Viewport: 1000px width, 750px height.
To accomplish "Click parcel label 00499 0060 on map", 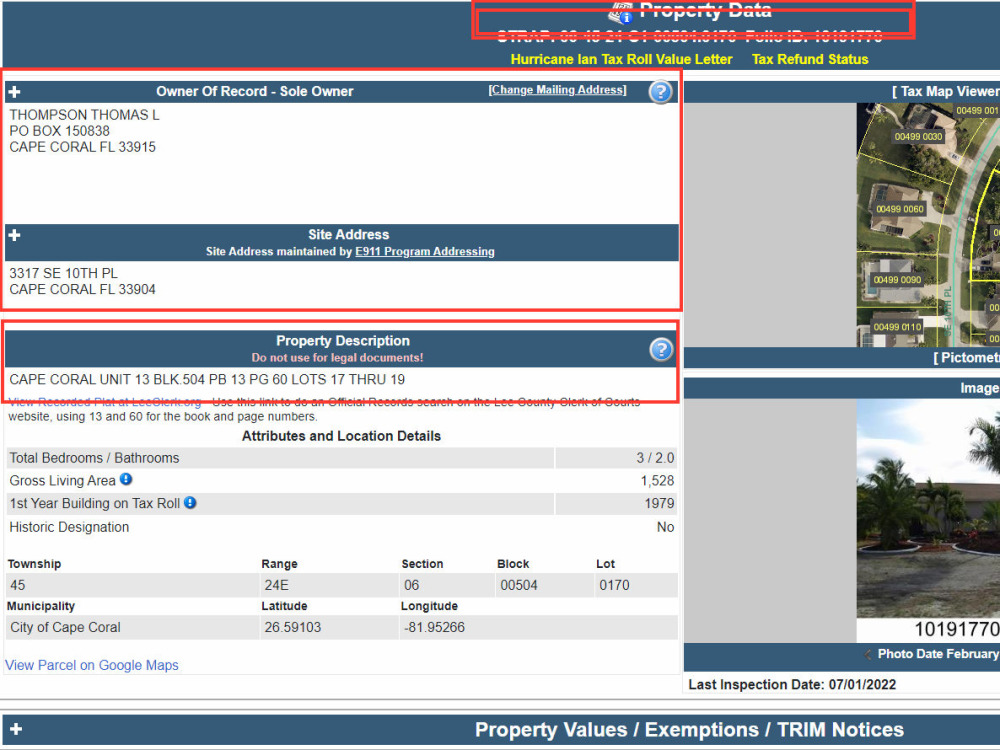I will (x=899, y=209).
